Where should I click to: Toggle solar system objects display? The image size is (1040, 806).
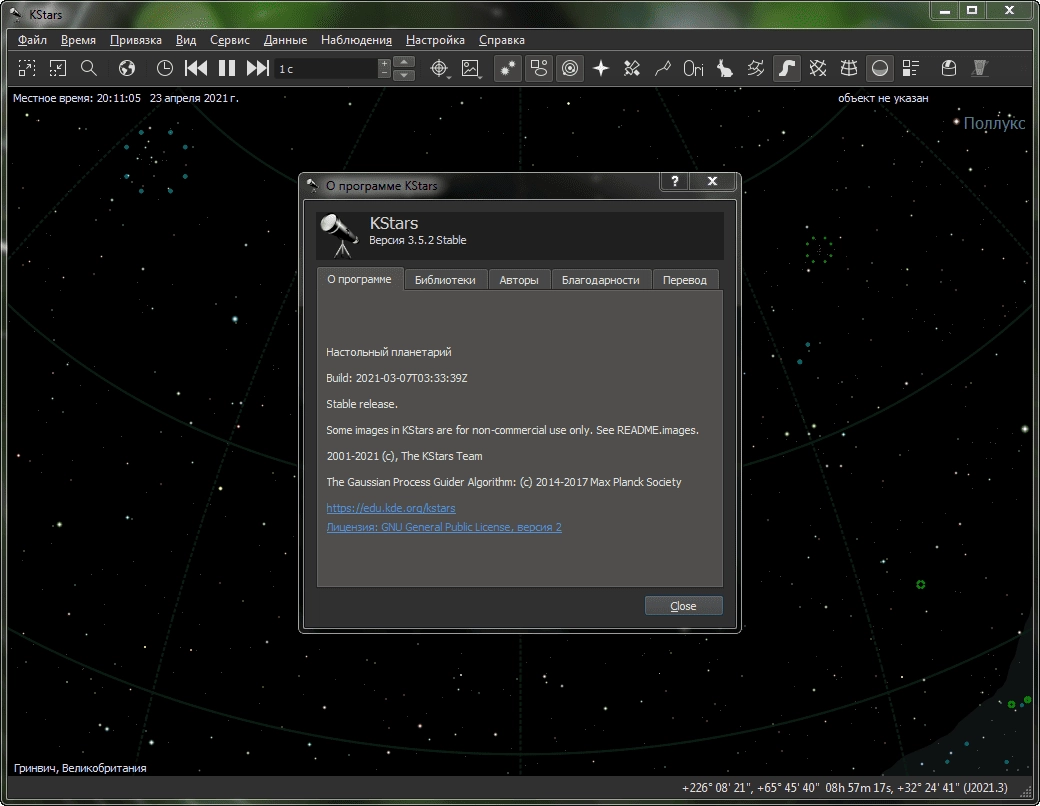tap(570, 68)
